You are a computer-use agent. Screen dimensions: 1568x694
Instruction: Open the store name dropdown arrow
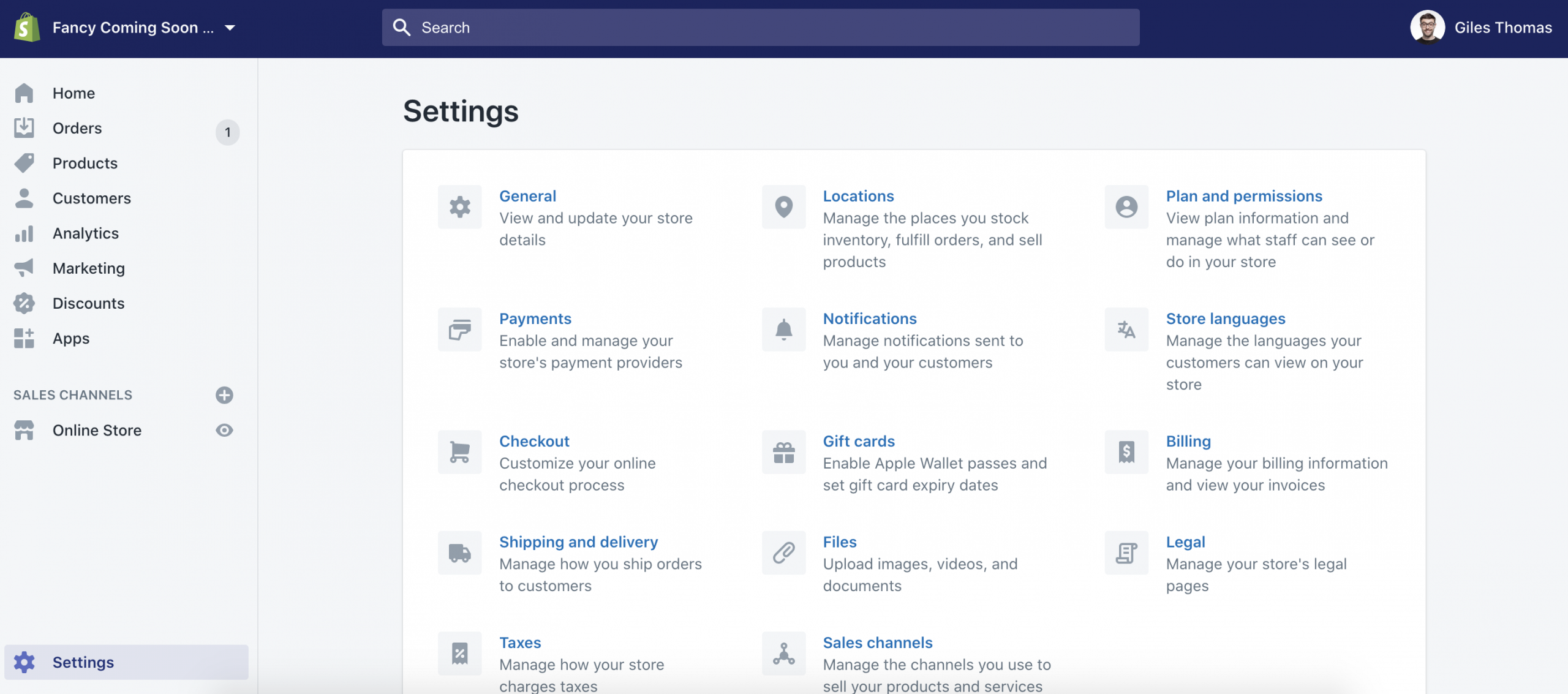pos(230,28)
